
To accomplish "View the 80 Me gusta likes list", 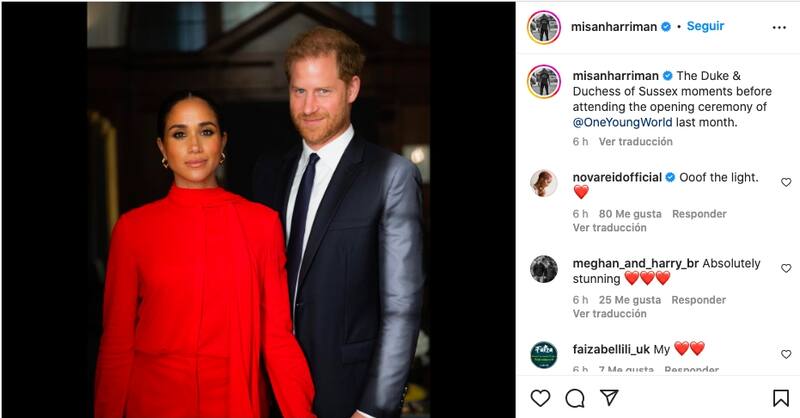I will point(630,214).
